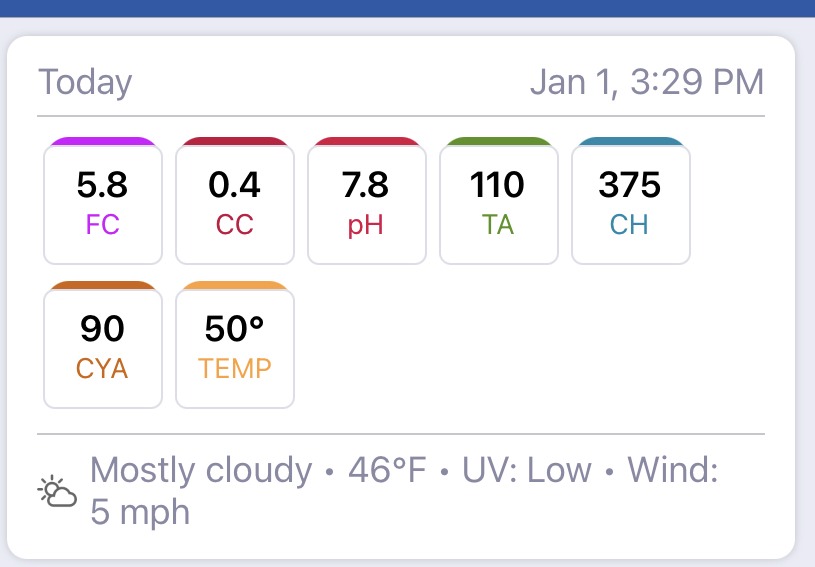Image resolution: width=815 pixels, height=567 pixels.
Task: Click the Mostly cloudy weather text
Action: coord(201,471)
